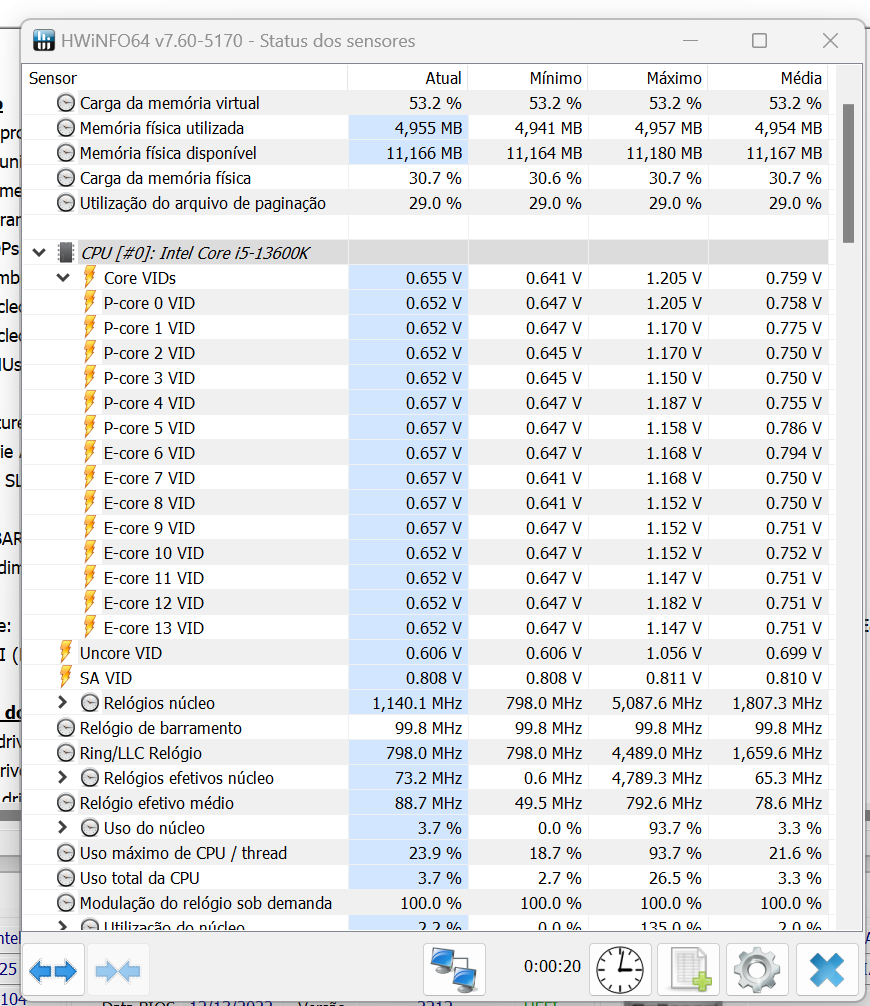Select the P-core 3 VID row
Image resolution: width=870 pixels, height=1006 pixels.
425,378
